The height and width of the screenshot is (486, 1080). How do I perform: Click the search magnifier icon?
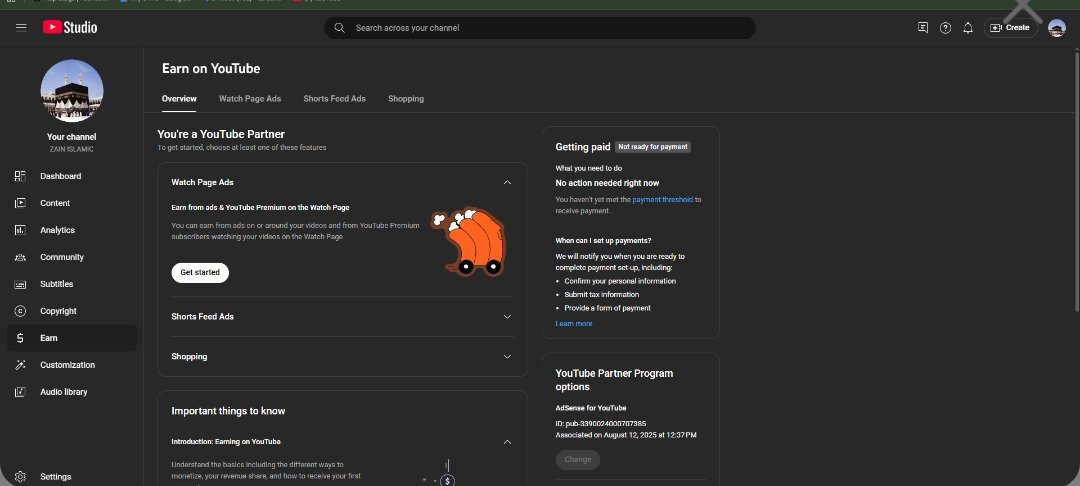339,28
